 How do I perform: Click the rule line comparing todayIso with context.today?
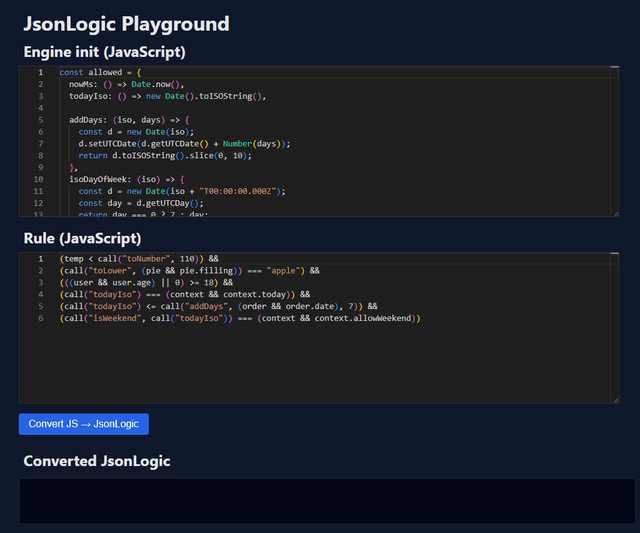tap(184, 294)
